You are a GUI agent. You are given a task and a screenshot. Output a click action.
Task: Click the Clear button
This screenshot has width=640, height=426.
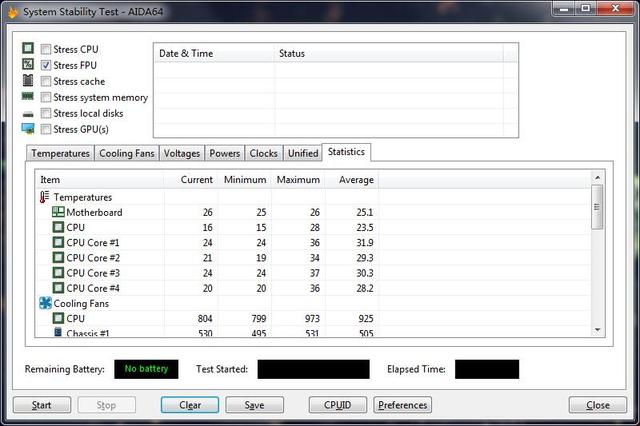click(190, 405)
